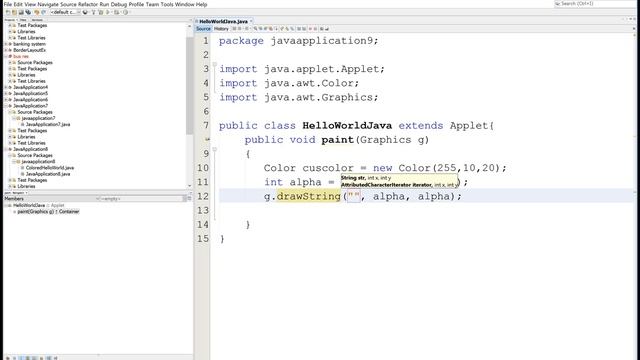The width and height of the screenshot is (640, 360).
Task: Click the Debug Project icon
Action: (116, 12)
